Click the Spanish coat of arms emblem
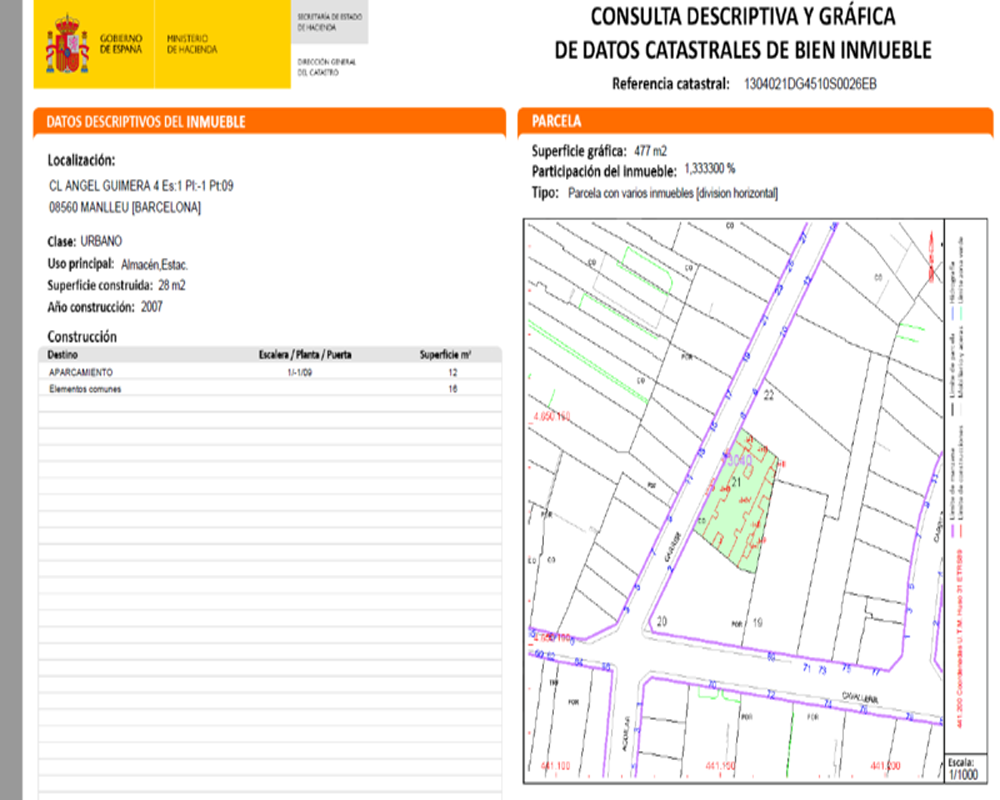 (67, 44)
